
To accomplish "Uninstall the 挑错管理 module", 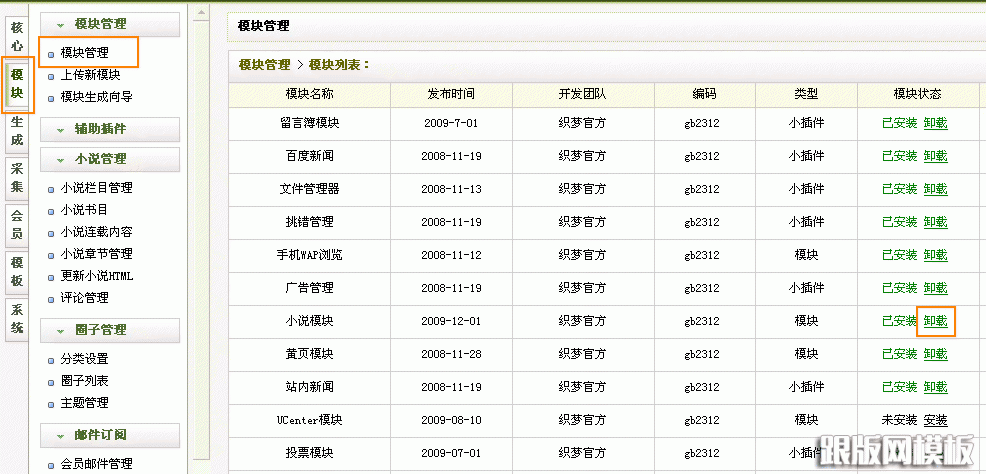I will (x=935, y=222).
